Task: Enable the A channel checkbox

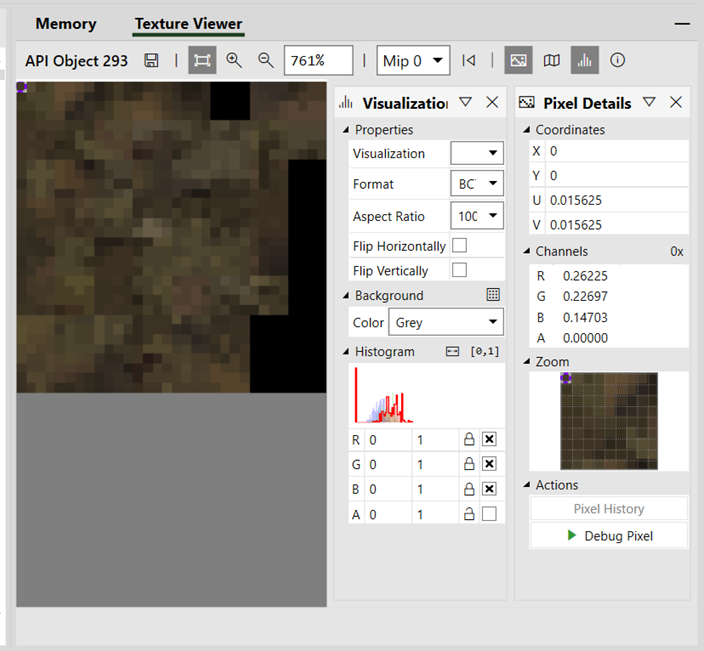Action: tap(489, 514)
